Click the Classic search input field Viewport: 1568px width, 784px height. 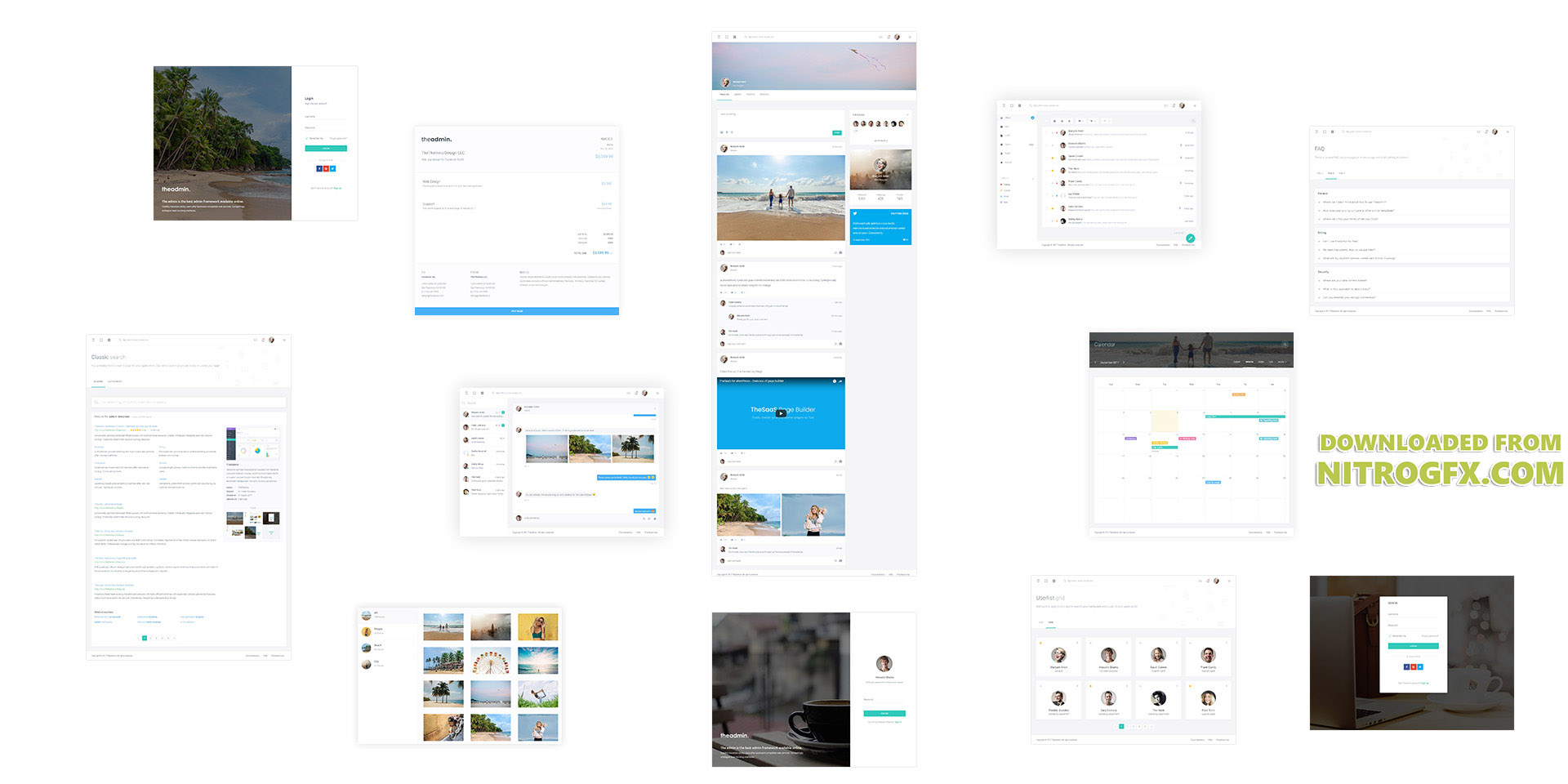(189, 402)
